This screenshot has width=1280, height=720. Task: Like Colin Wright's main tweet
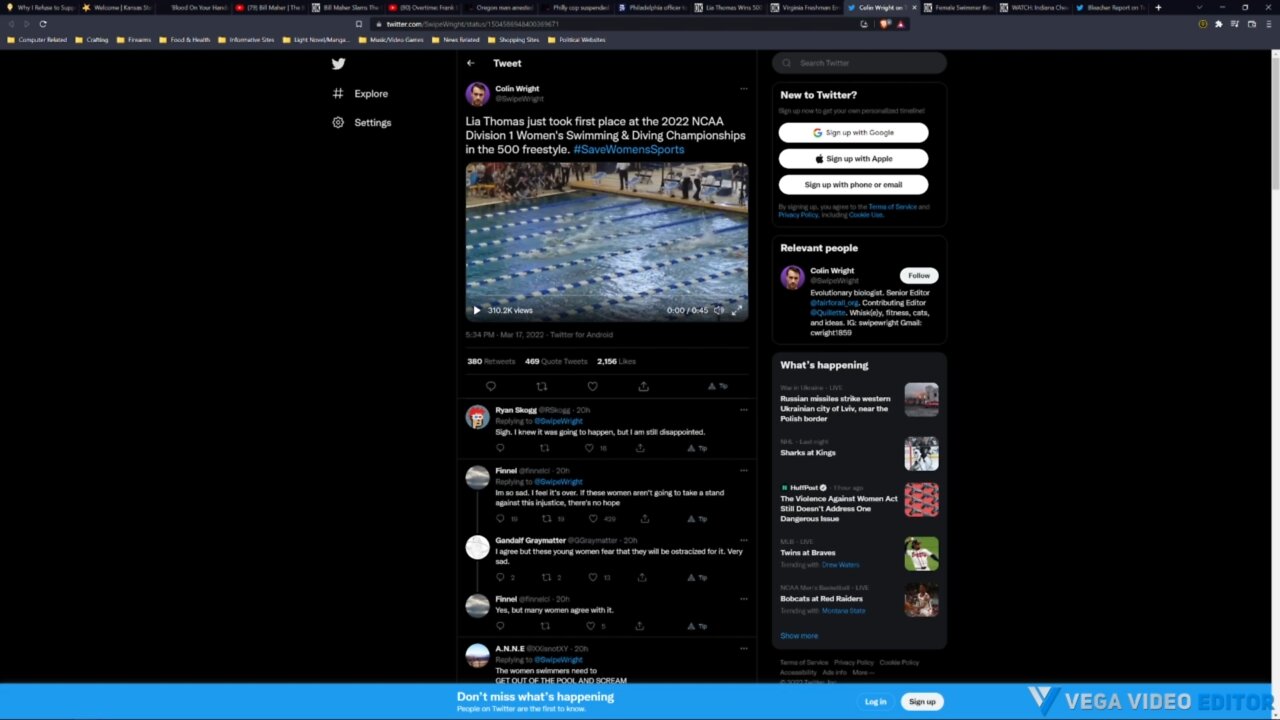[592, 386]
